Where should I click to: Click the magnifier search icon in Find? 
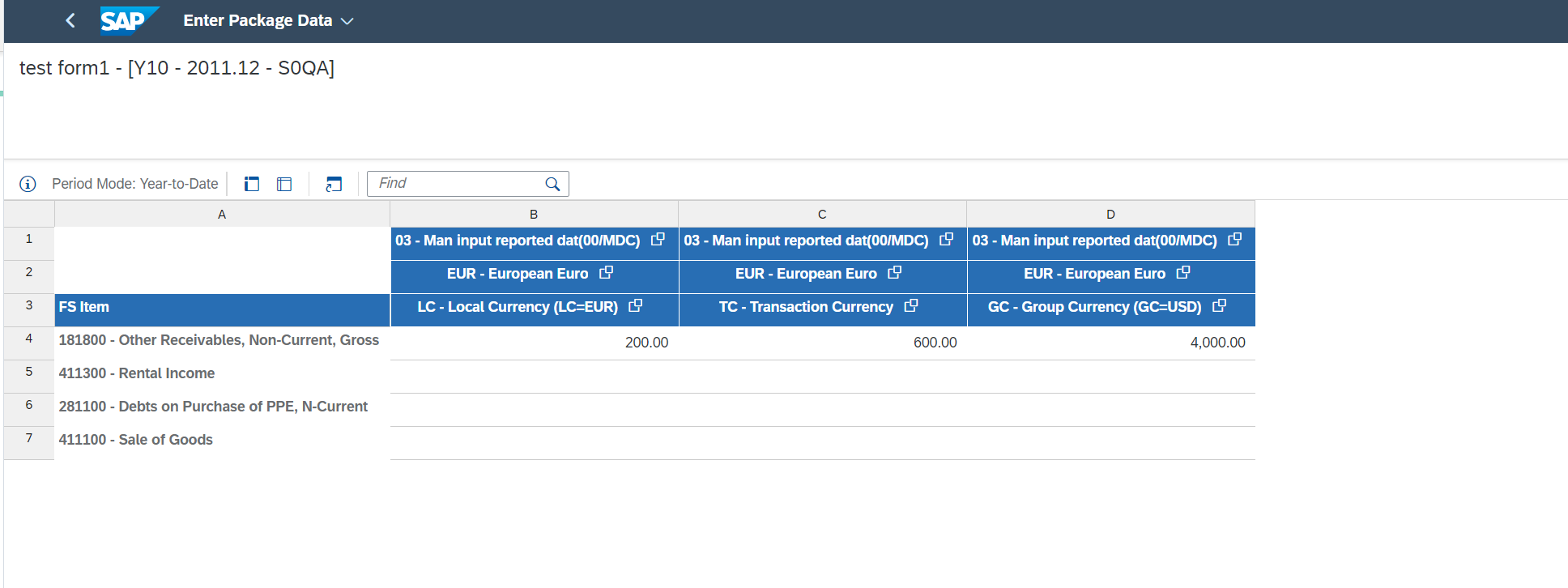coord(552,184)
